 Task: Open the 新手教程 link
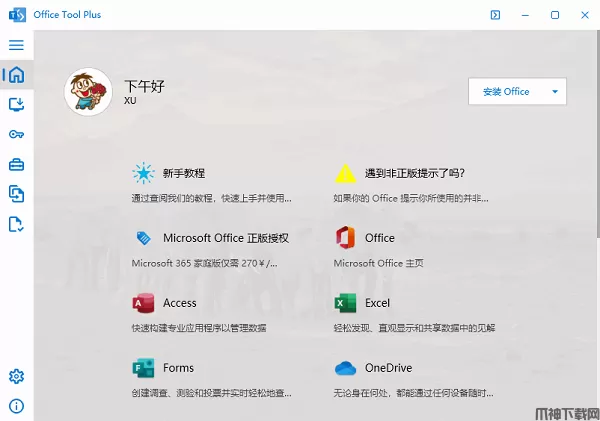(184, 173)
